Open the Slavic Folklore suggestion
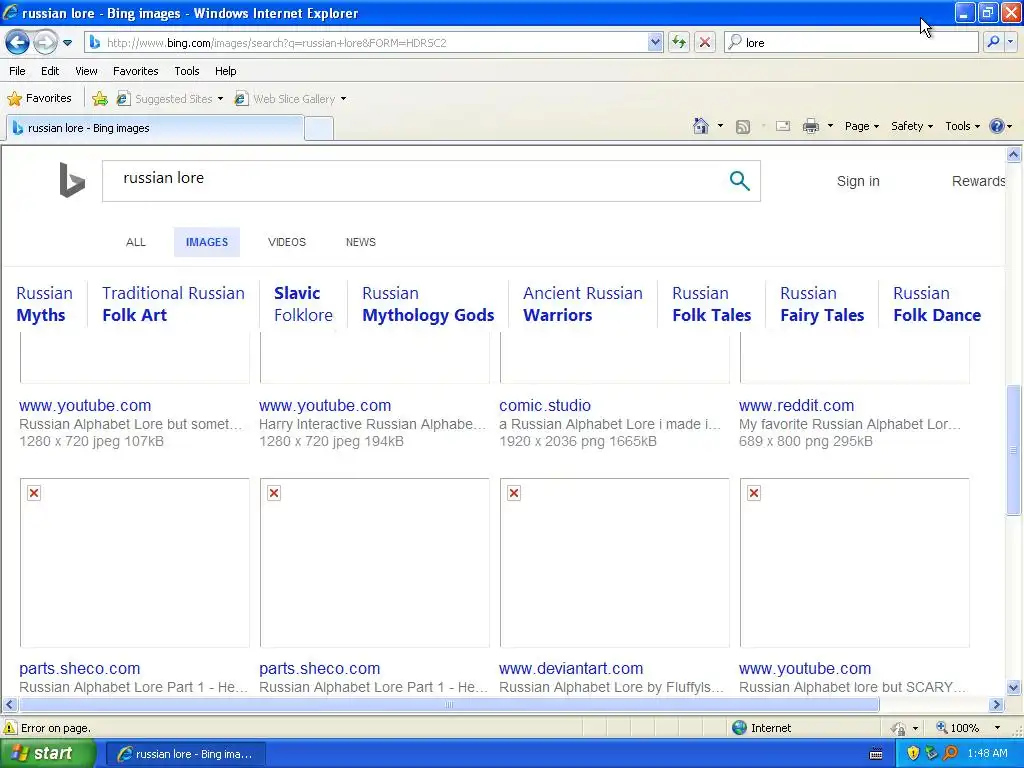The height and width of the screenshot is (768, 1024). (303, 304)
